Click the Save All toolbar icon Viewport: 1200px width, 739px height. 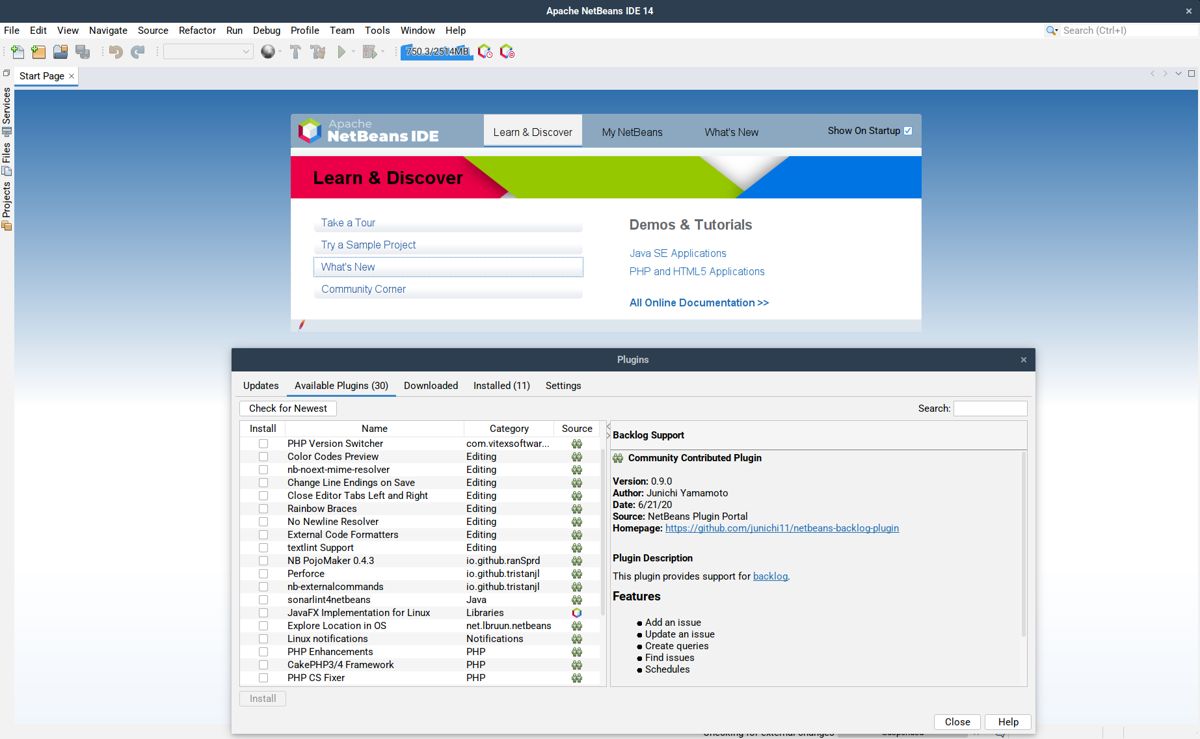pos(82,52)
